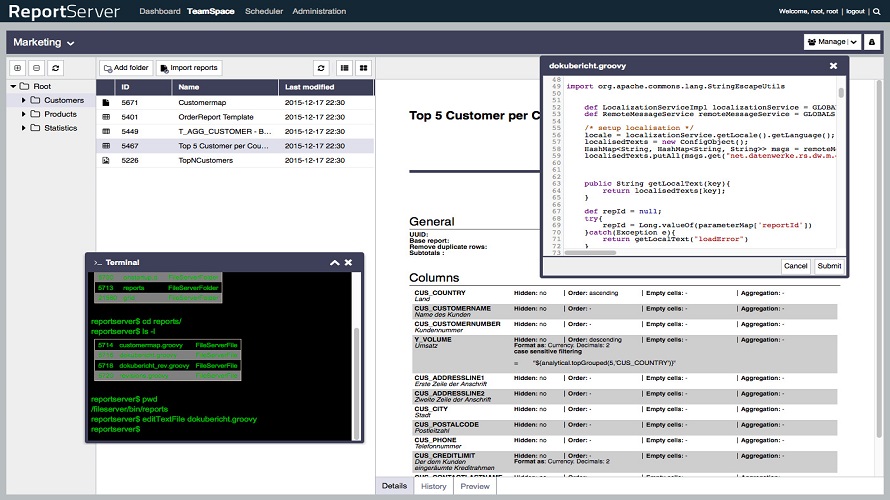Submit the dokubericht.groovy editor changes
The width and height of the screenshot is (890, 500).
click(x=829, y=266)
